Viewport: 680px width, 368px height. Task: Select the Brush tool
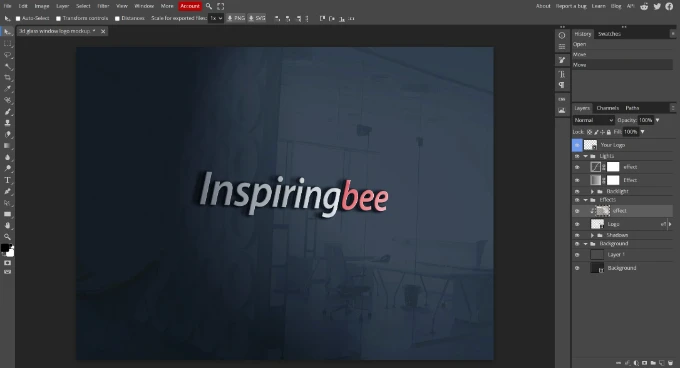(x=7, y=112)
